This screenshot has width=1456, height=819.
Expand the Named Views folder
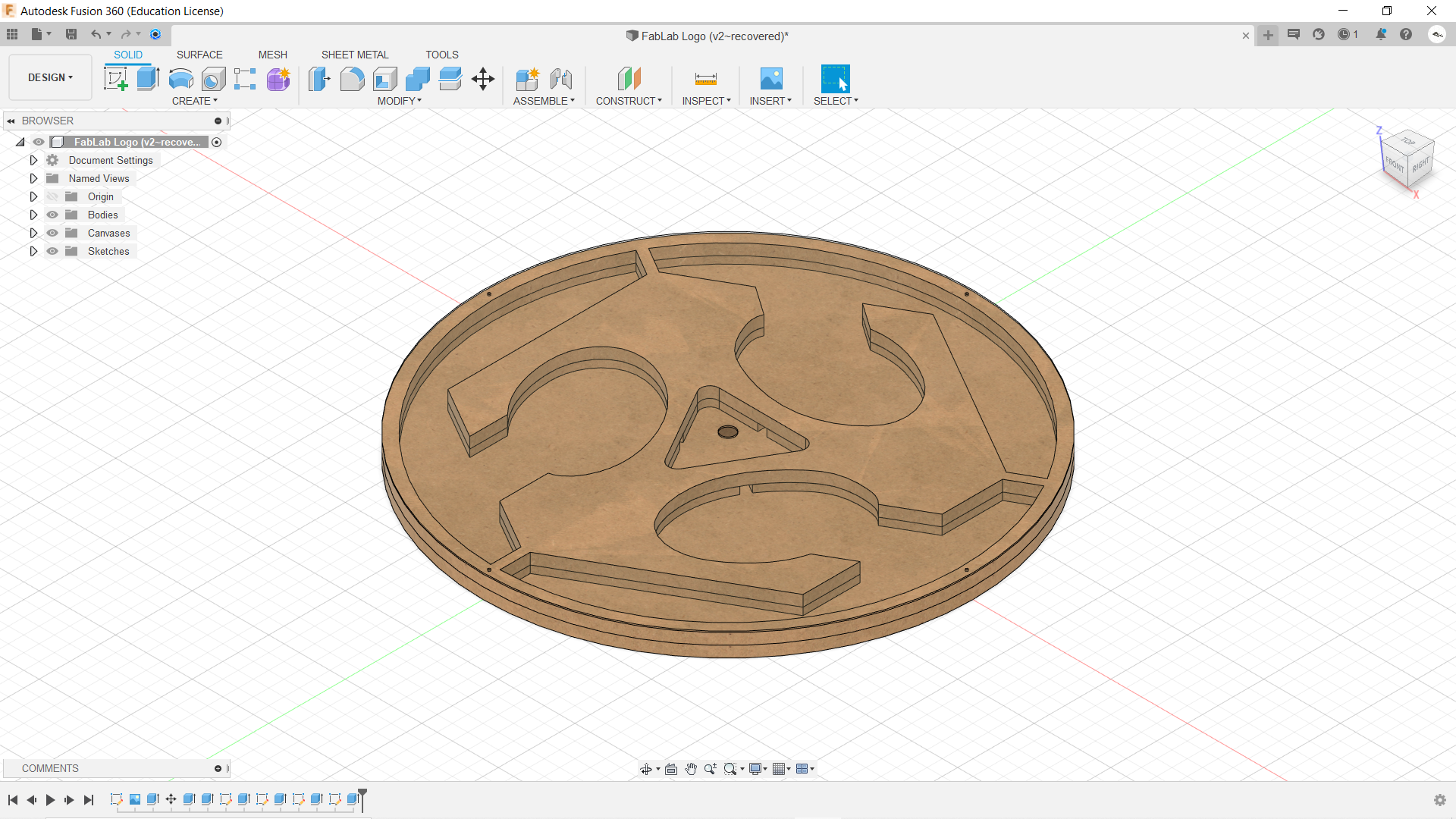(33, 178)
